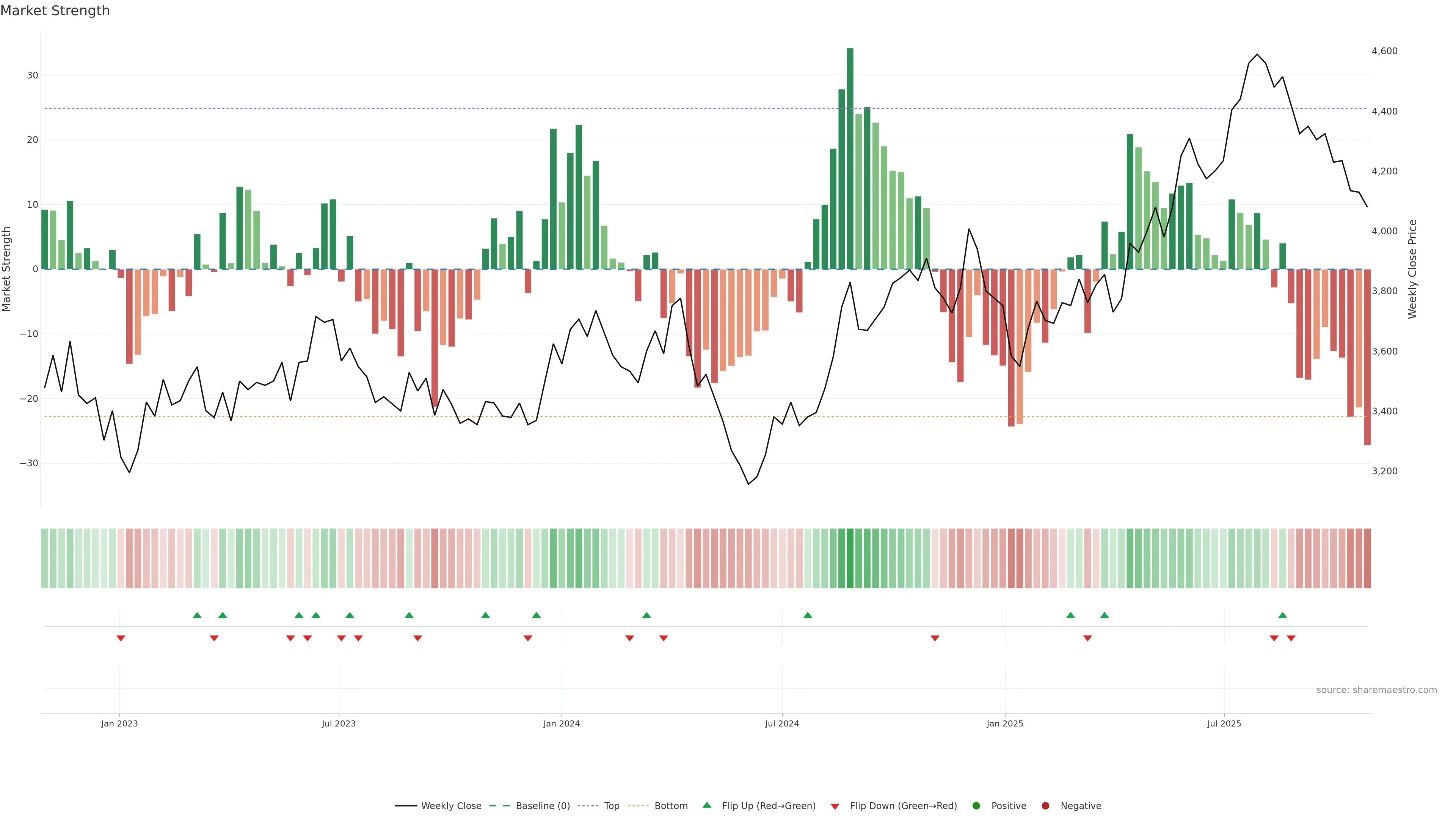
Task: Click the Baseline (0) legend dash icon
Action: 499,806
